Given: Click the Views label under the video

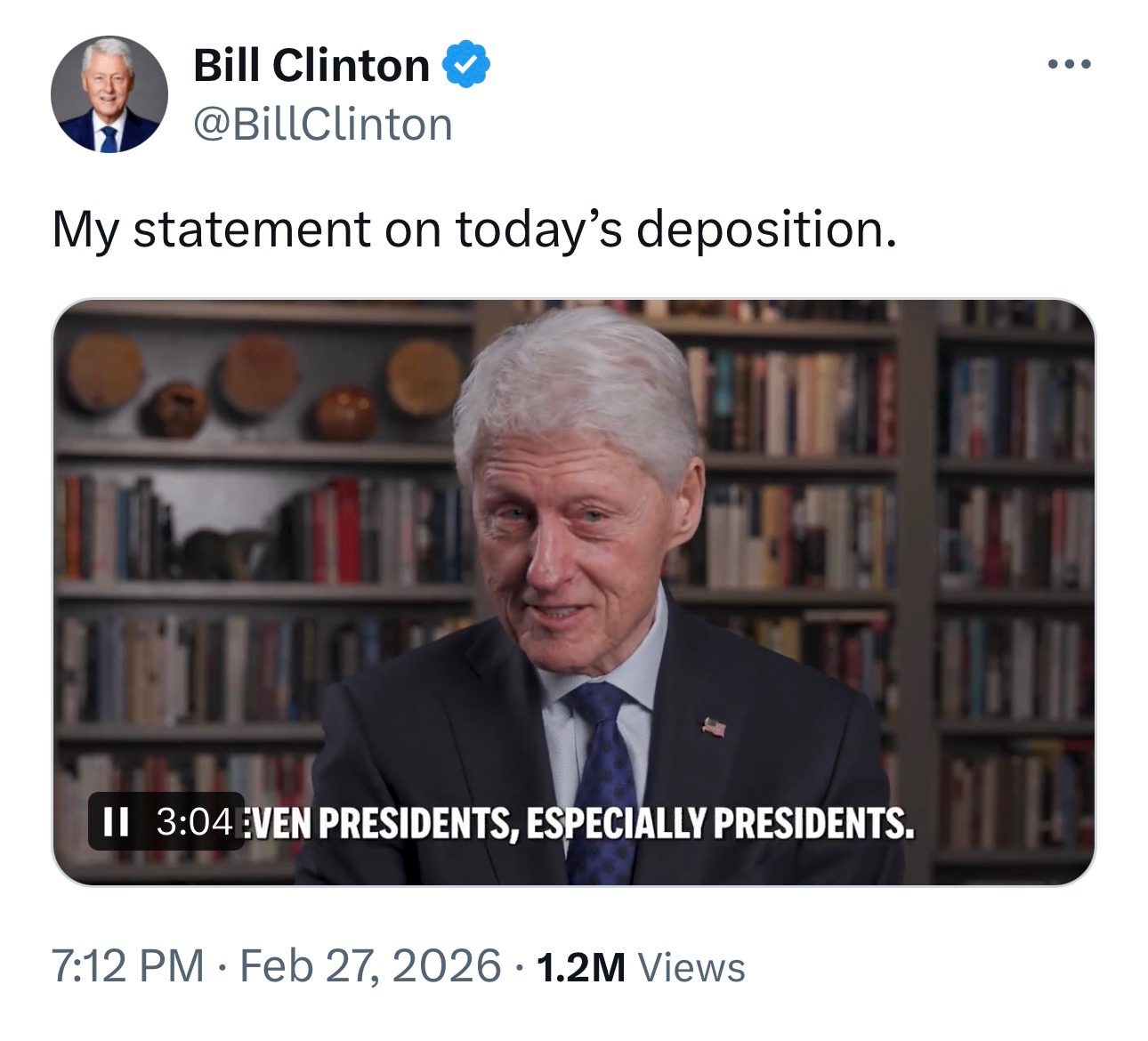Looking at the screenshot, I should (691, 967).
